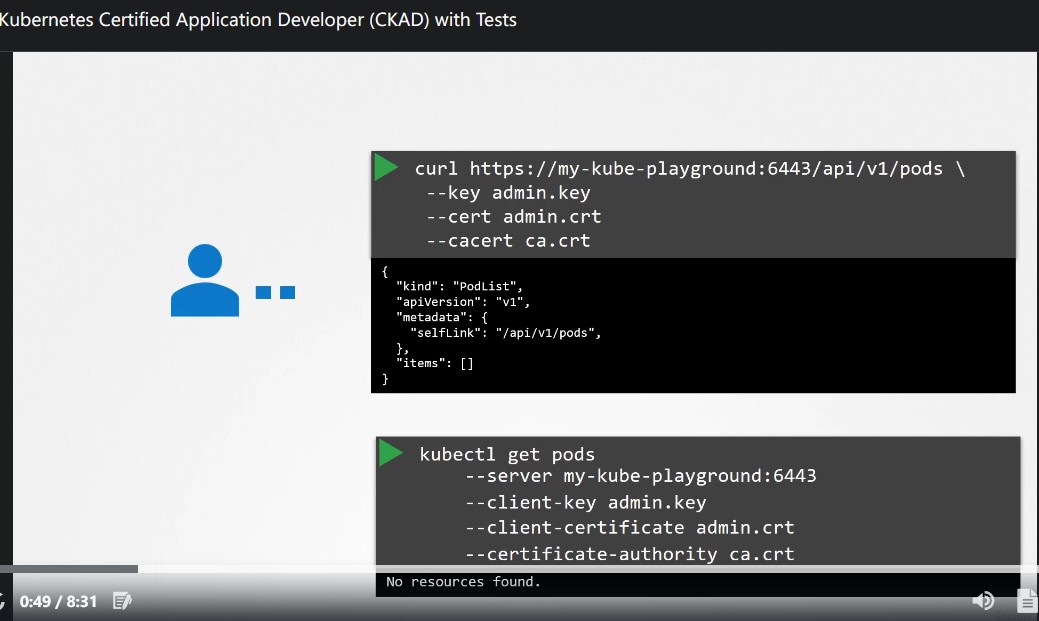Click the --server my-kube-playground:6443 line

point(641,476)
